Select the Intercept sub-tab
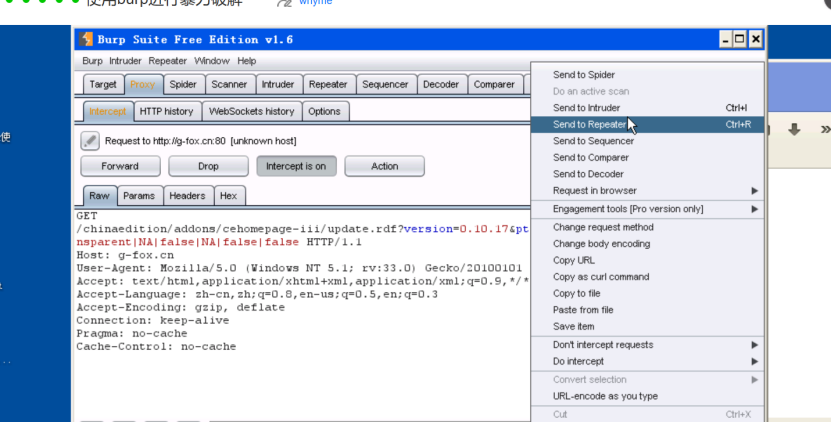831x423 pixels. [108, 111]
